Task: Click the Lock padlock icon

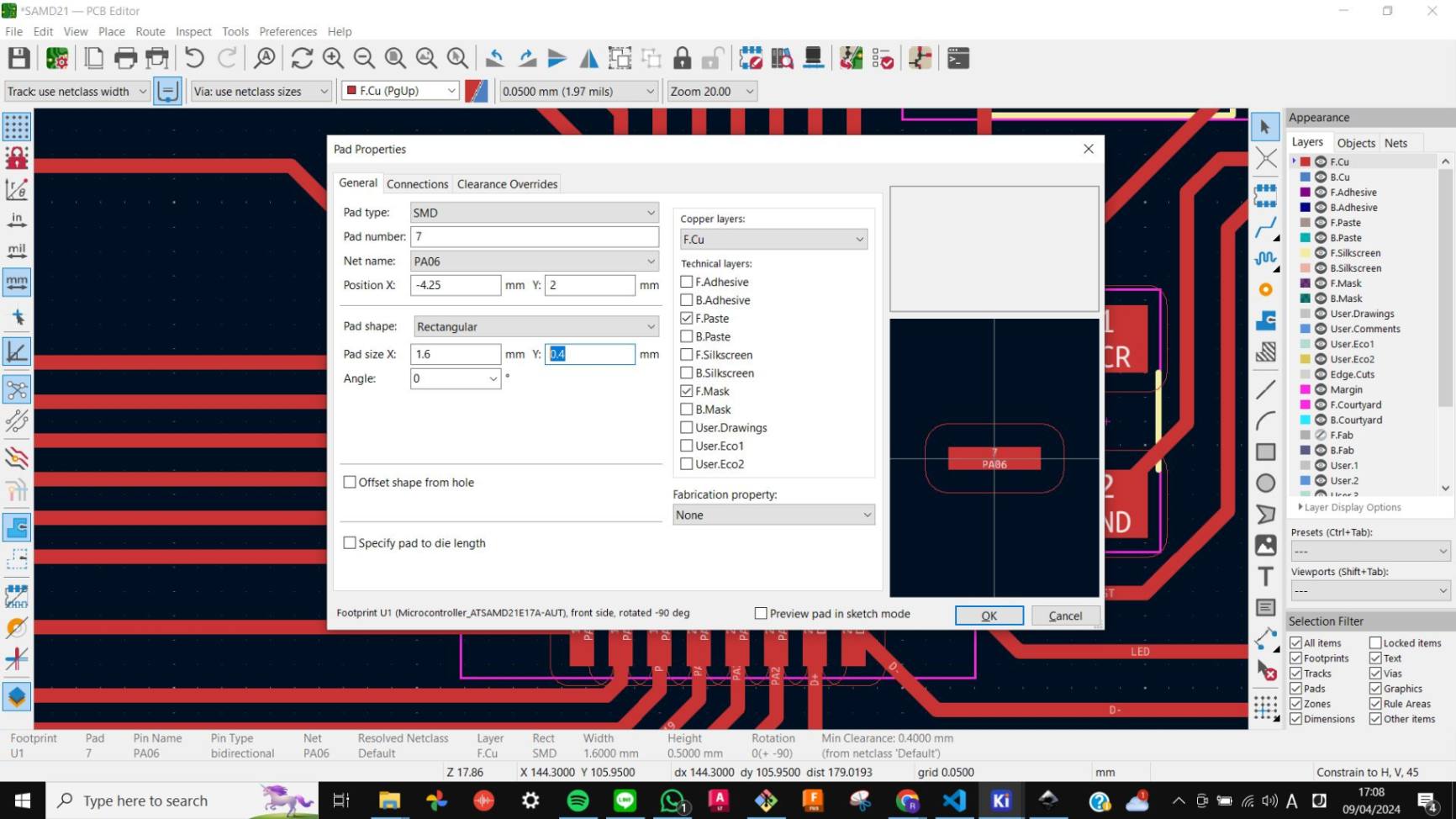Action: (683, 58)
